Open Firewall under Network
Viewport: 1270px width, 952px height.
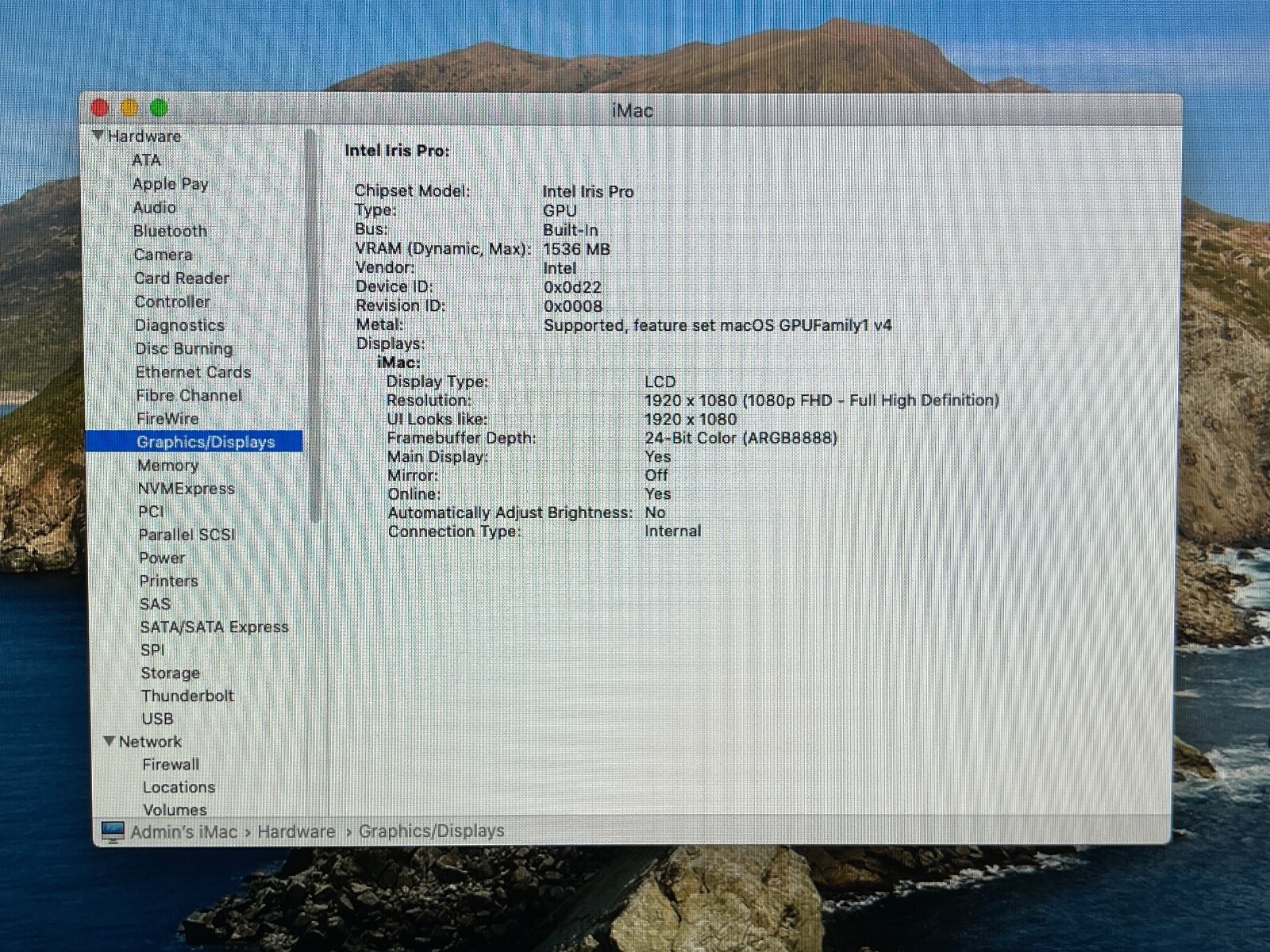pos(171,764)
